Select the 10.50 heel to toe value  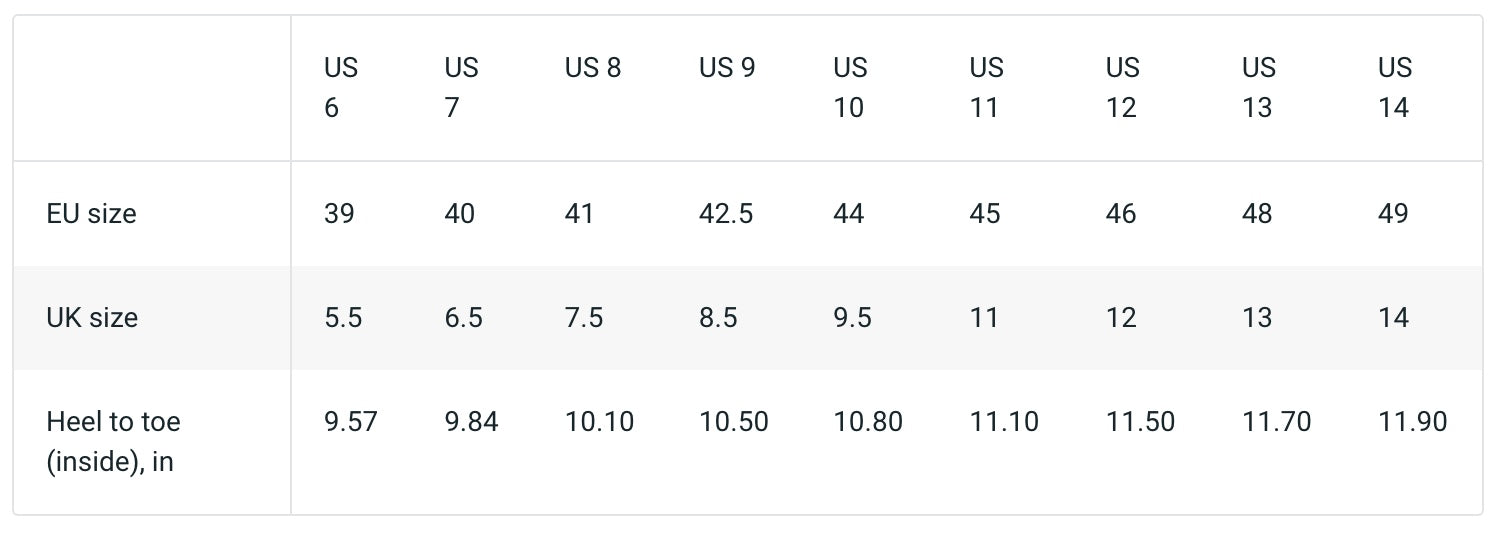pos(734,422)
